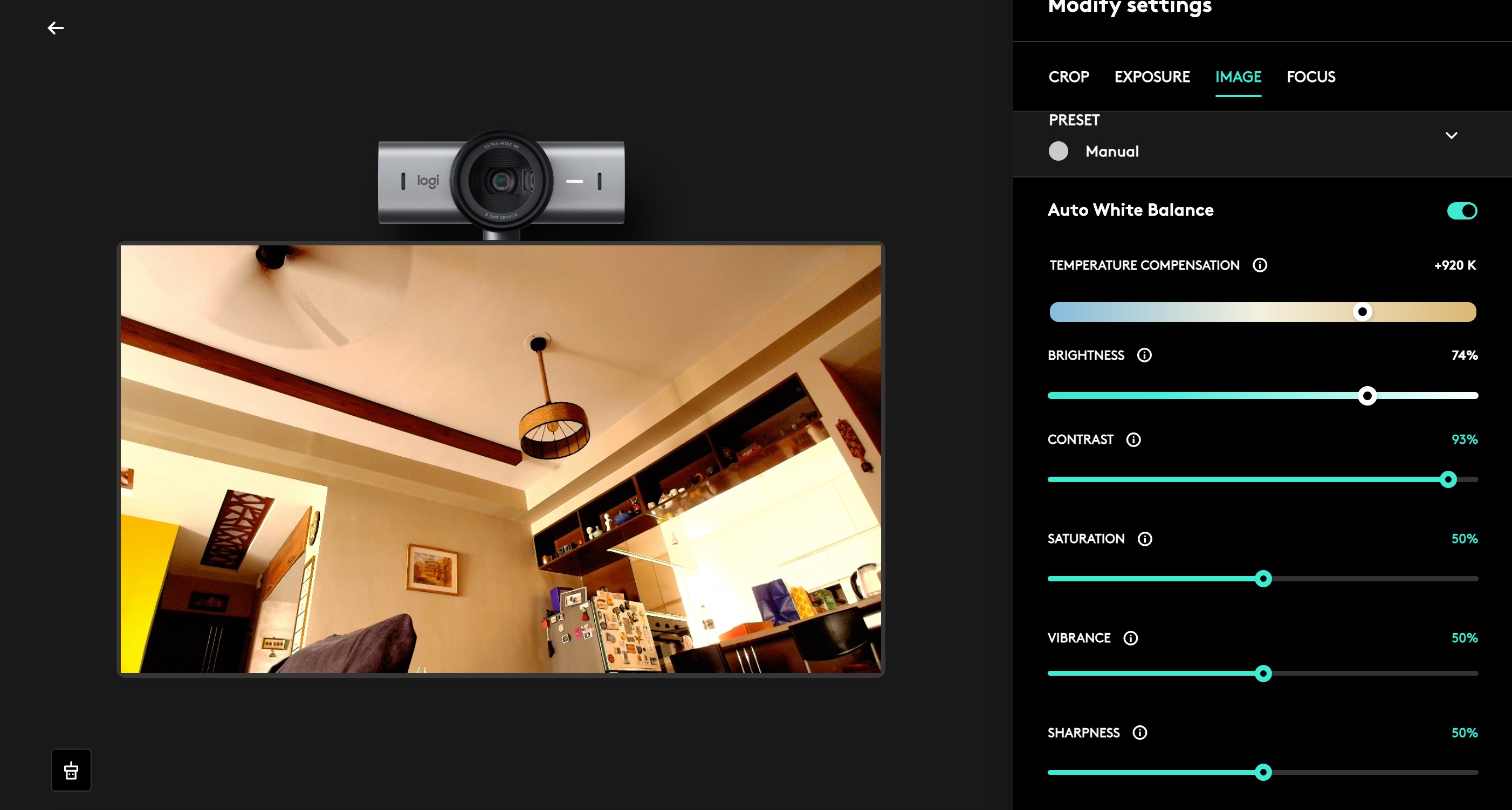
Task: Select the Image tab
Action: [x=1238, y=77]
